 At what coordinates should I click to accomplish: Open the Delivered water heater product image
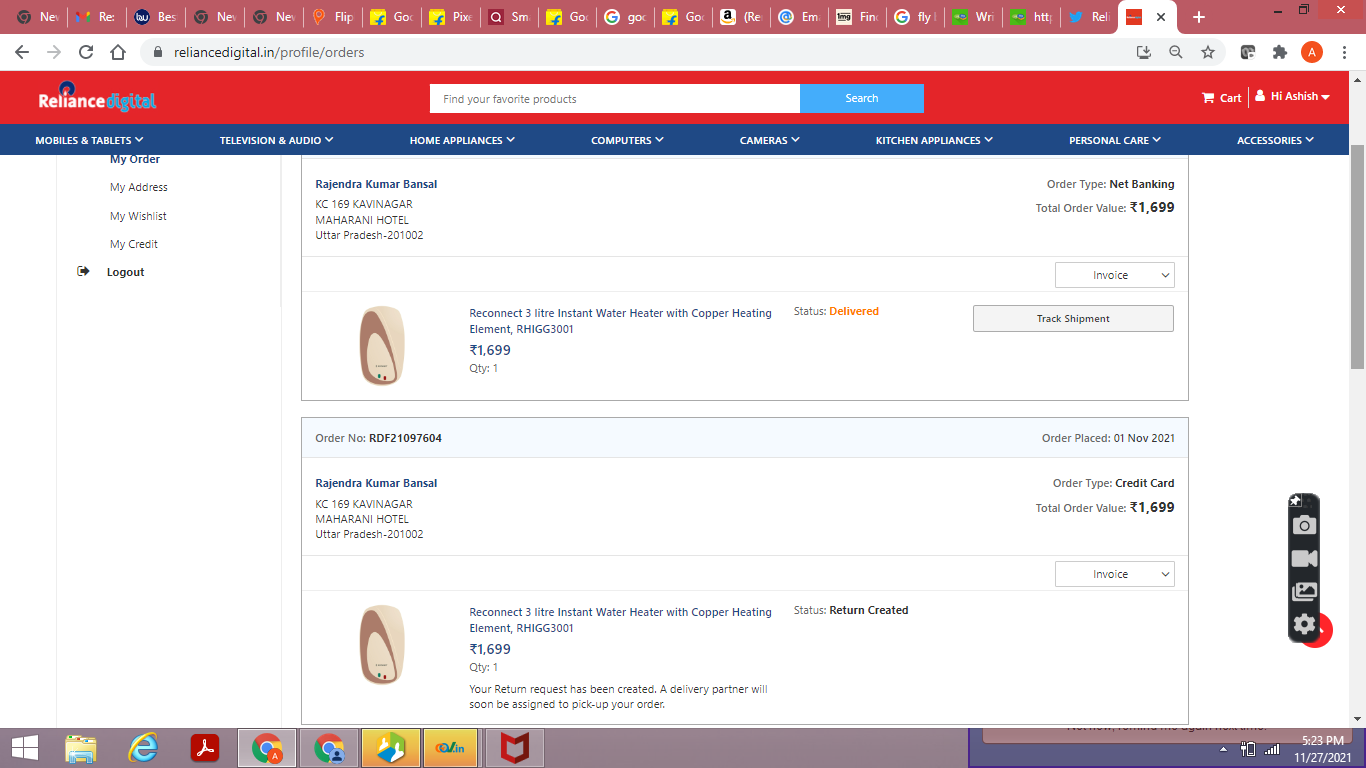[382, 345]
